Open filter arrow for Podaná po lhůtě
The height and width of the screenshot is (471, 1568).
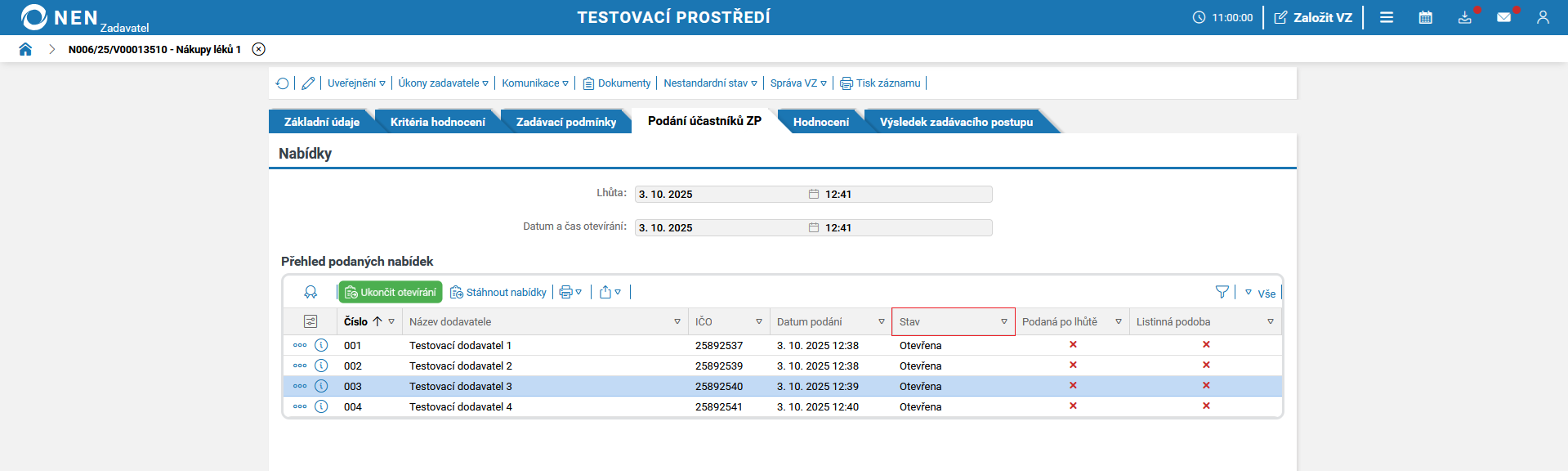point(1119,321)
